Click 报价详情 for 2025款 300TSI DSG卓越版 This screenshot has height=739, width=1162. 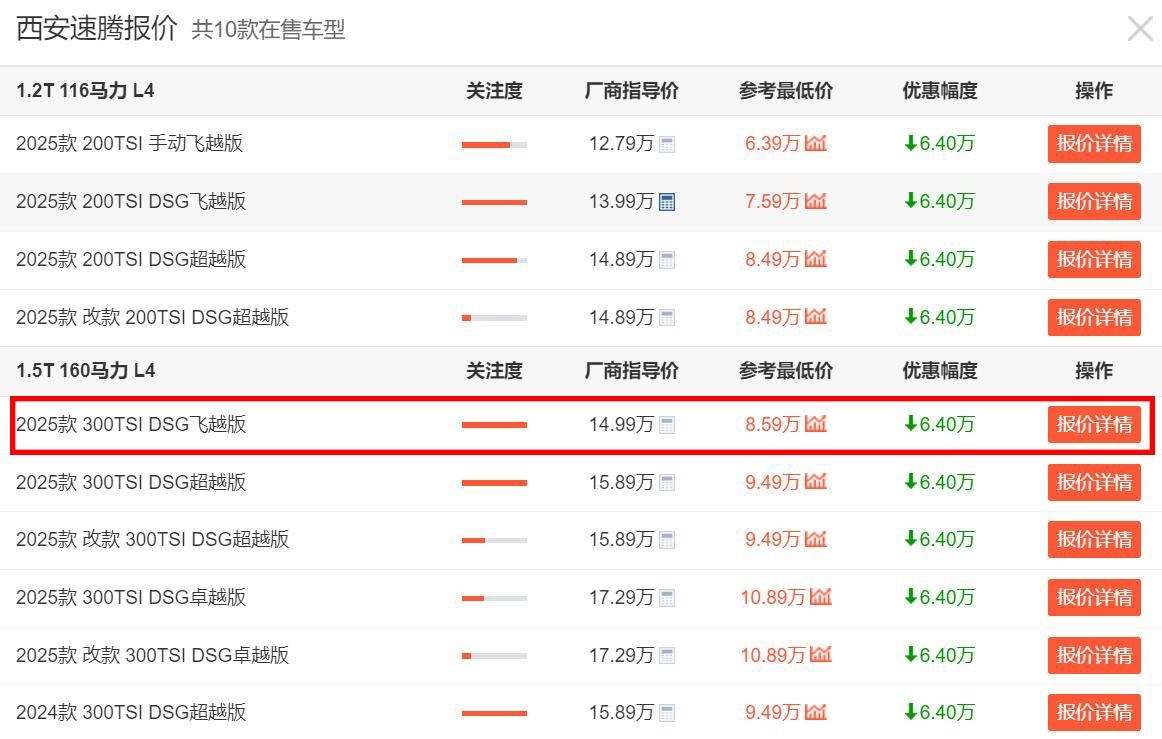coord(1094,597)
